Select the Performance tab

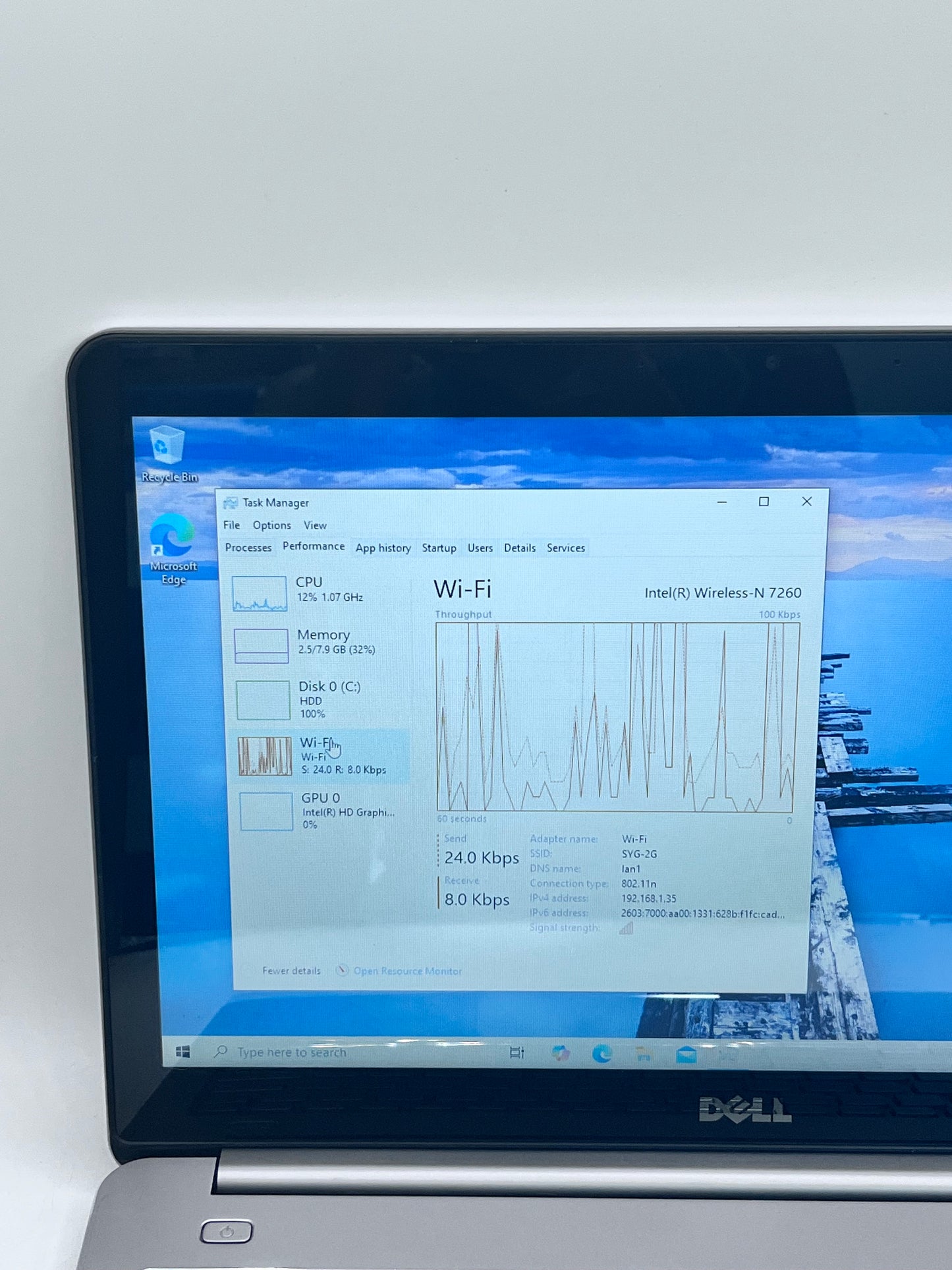tap(314, 546)
